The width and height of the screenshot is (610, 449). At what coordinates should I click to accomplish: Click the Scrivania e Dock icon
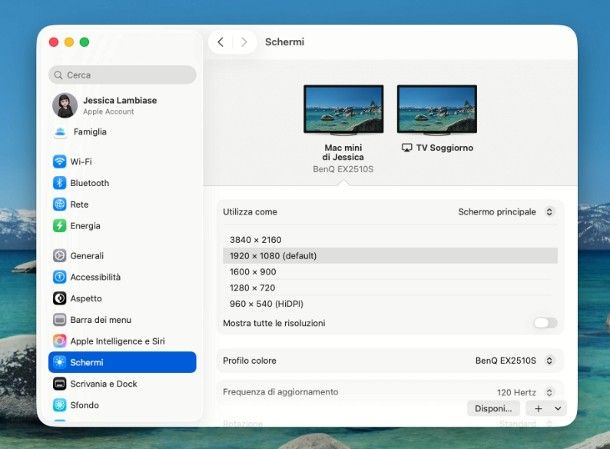[60, 384]
